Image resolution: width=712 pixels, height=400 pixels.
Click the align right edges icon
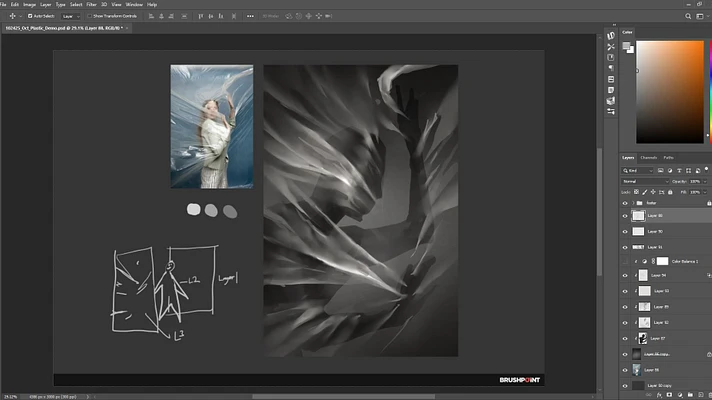coord(171,16)
